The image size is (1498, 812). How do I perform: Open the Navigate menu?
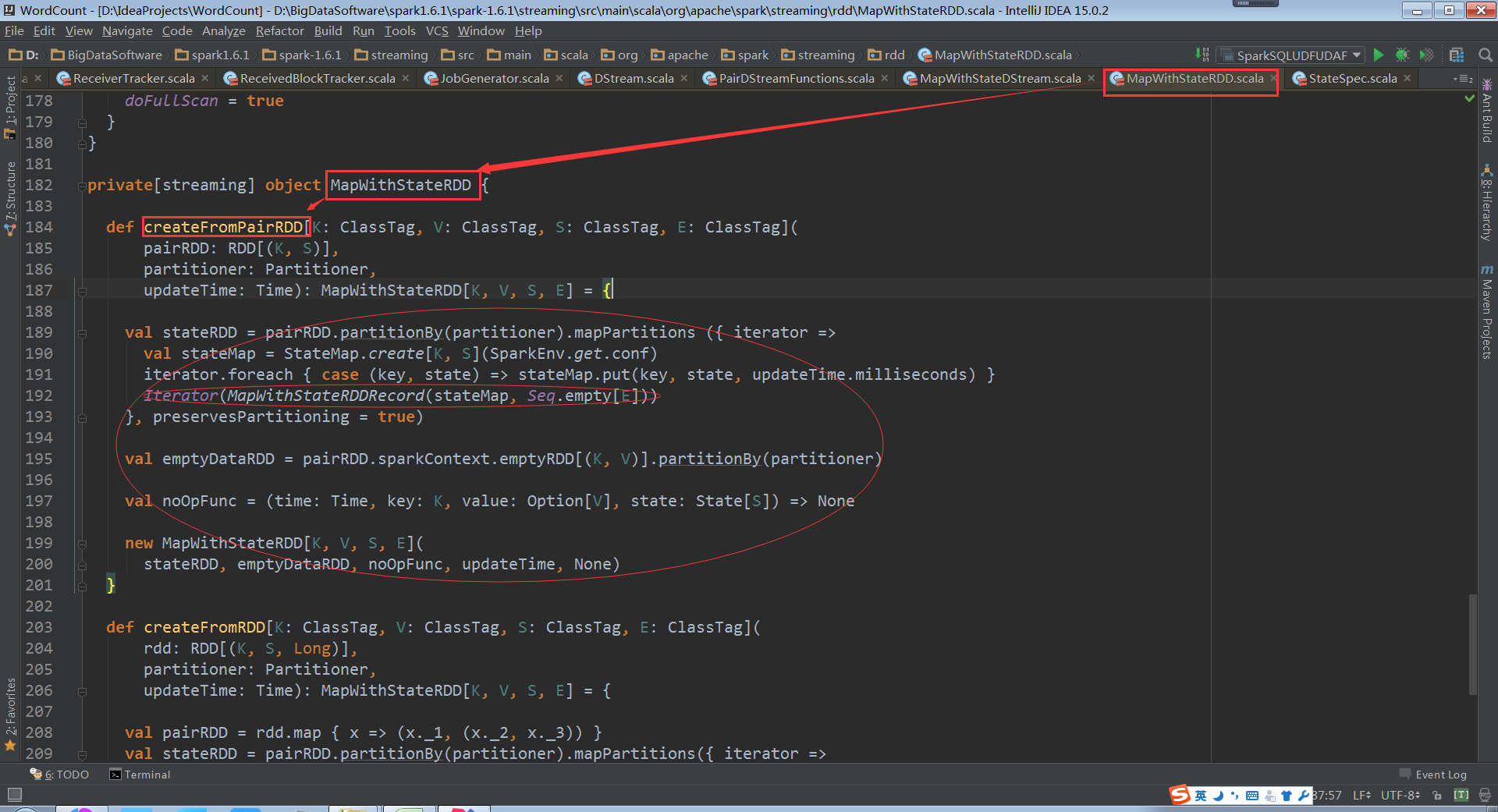point(127,31)
